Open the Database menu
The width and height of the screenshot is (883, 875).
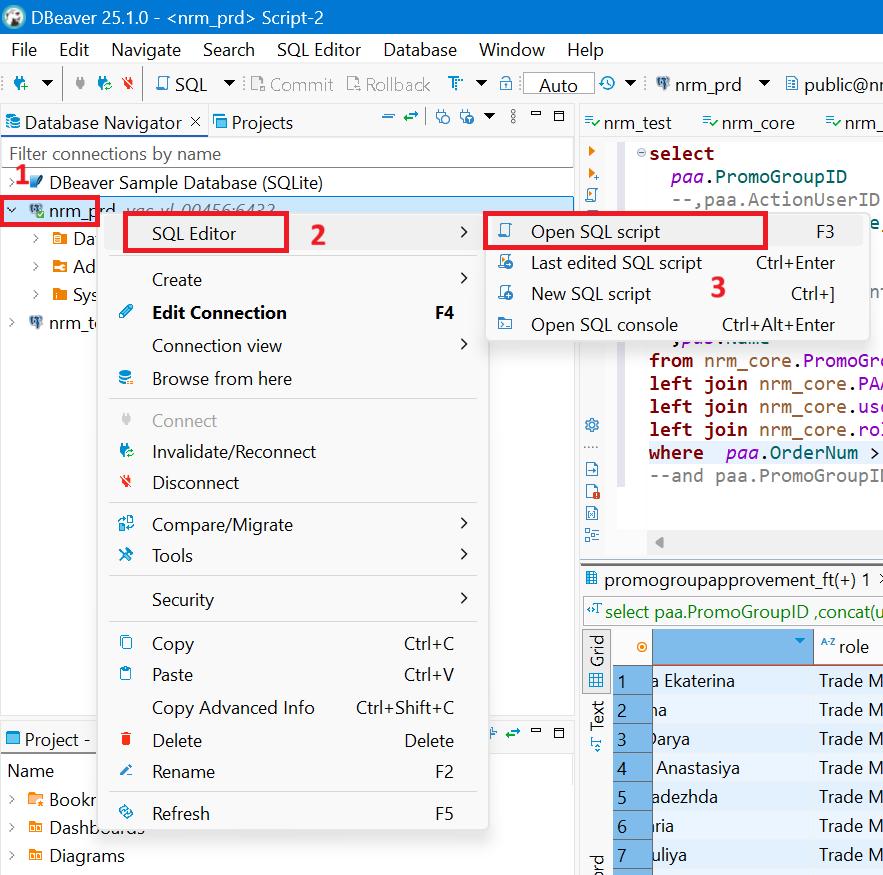click(x=420, y=50)
